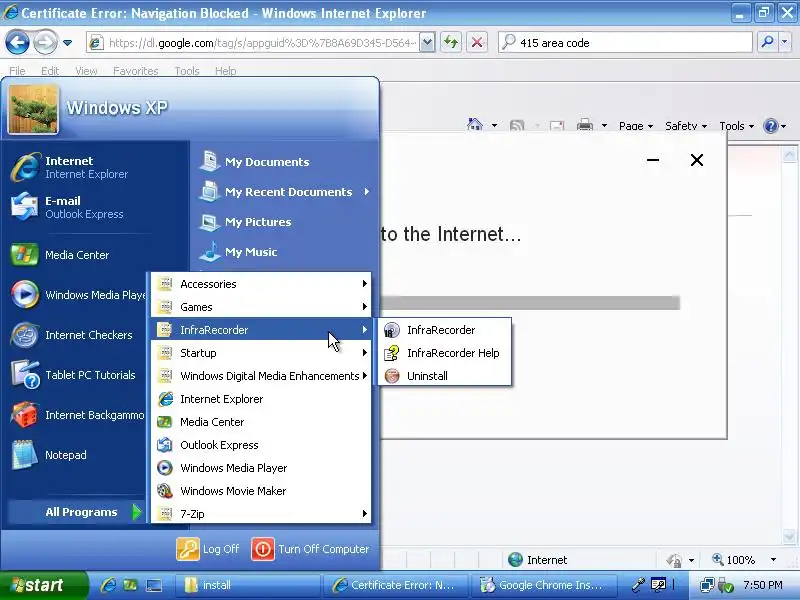The width and height of the screenshot is (800, 600).
Task: Open pinned Internet Explorer item
Action: point(77,167)
